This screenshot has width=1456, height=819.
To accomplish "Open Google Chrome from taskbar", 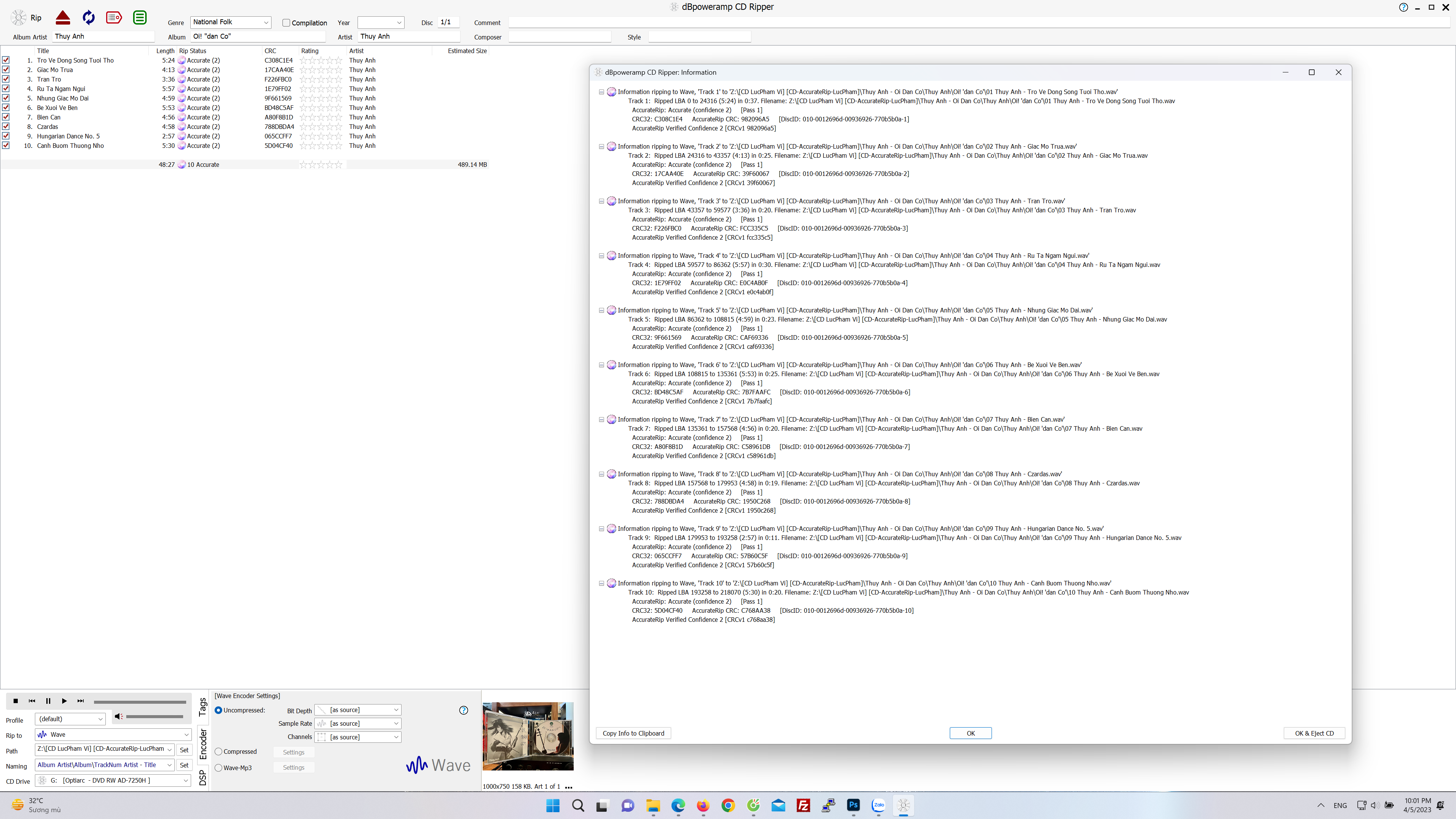I will [728, 805].
